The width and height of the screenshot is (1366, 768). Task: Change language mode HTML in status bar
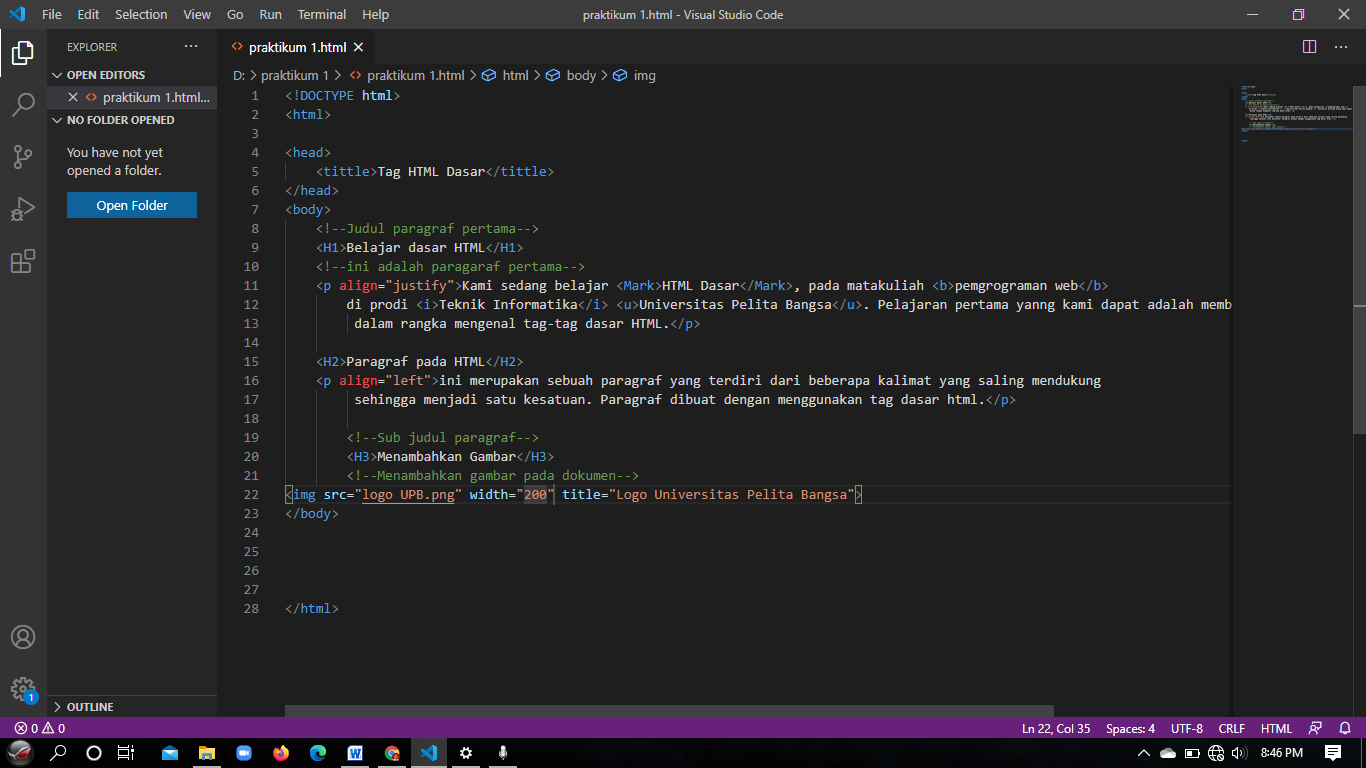[1277, 728]
